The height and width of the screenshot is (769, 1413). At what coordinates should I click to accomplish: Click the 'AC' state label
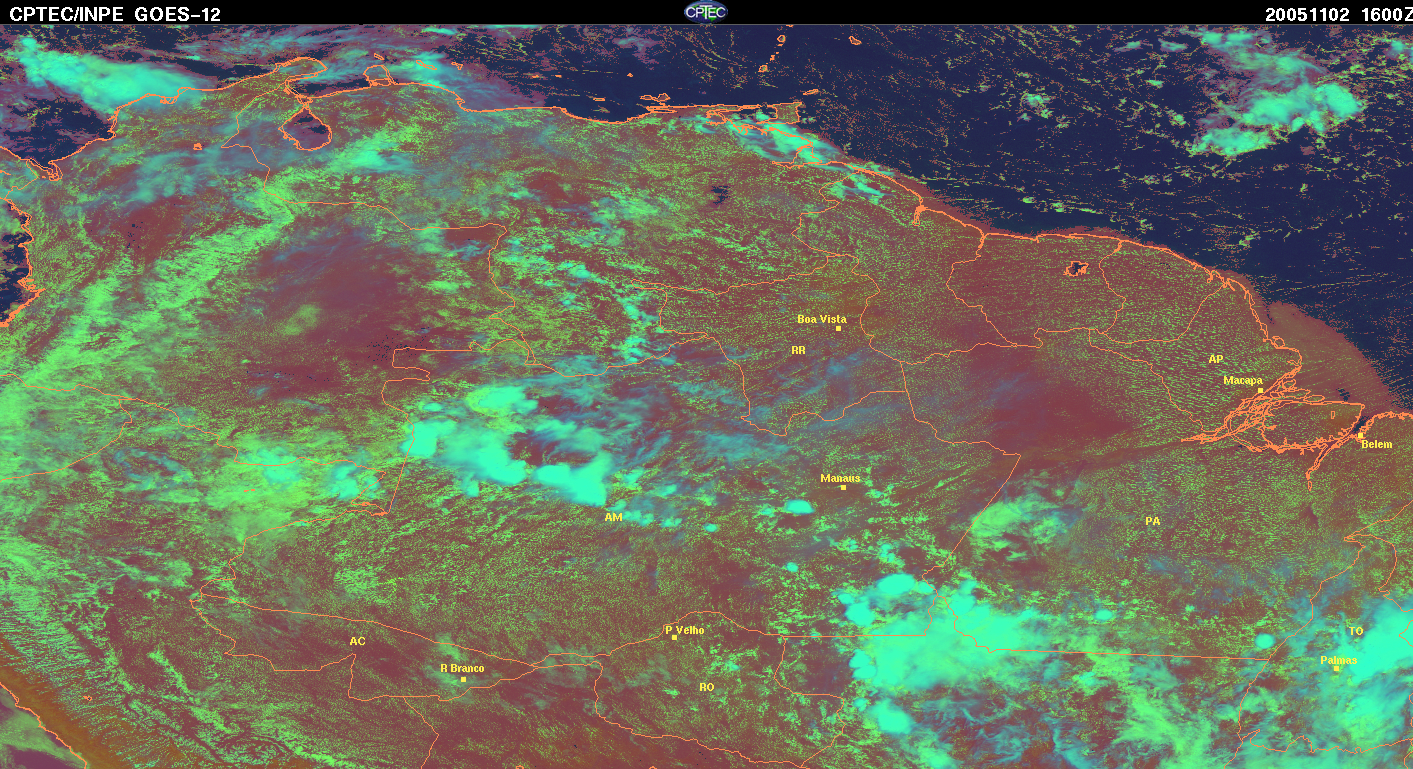(x=357, y=640)
